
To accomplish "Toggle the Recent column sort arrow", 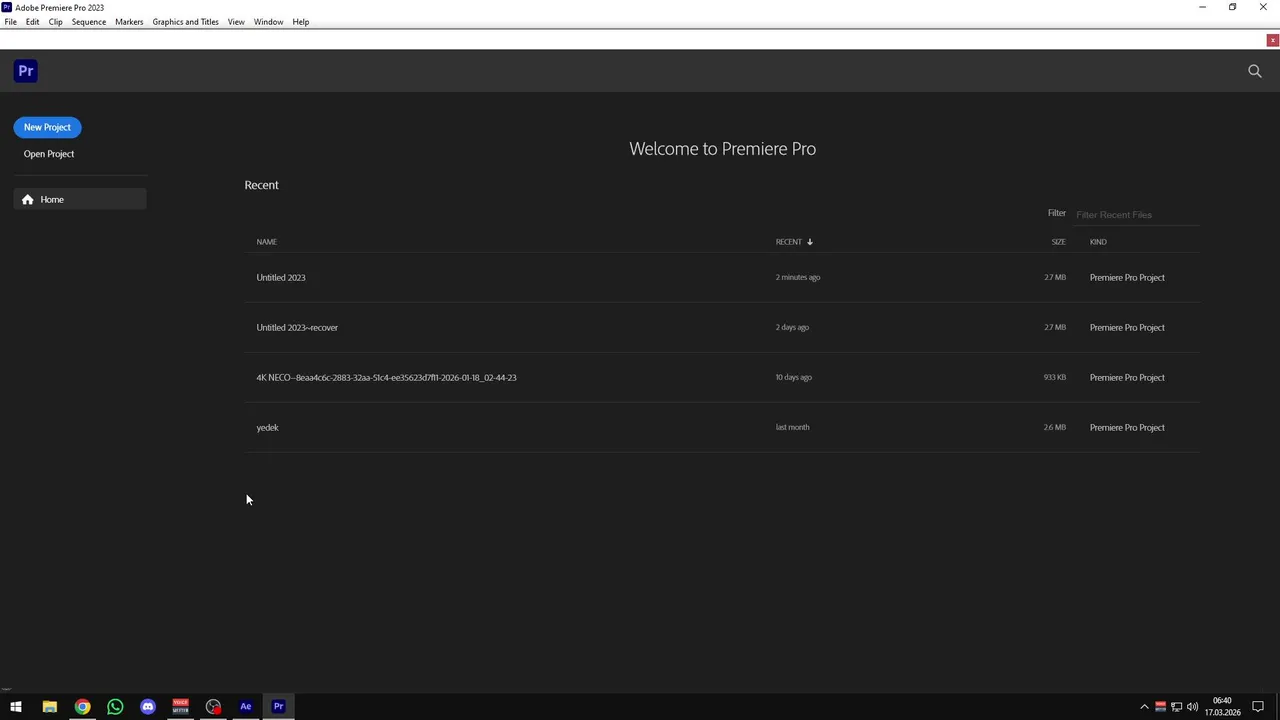I will click(810, 242).
